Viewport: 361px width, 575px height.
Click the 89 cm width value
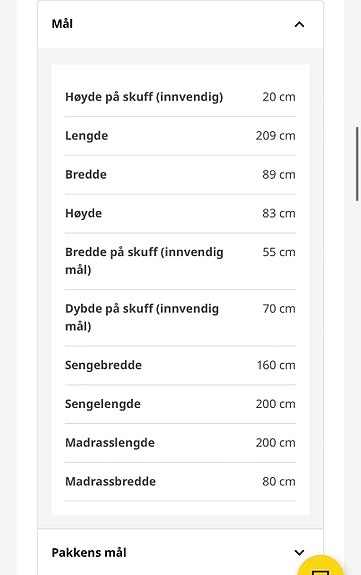pos(279,175)
